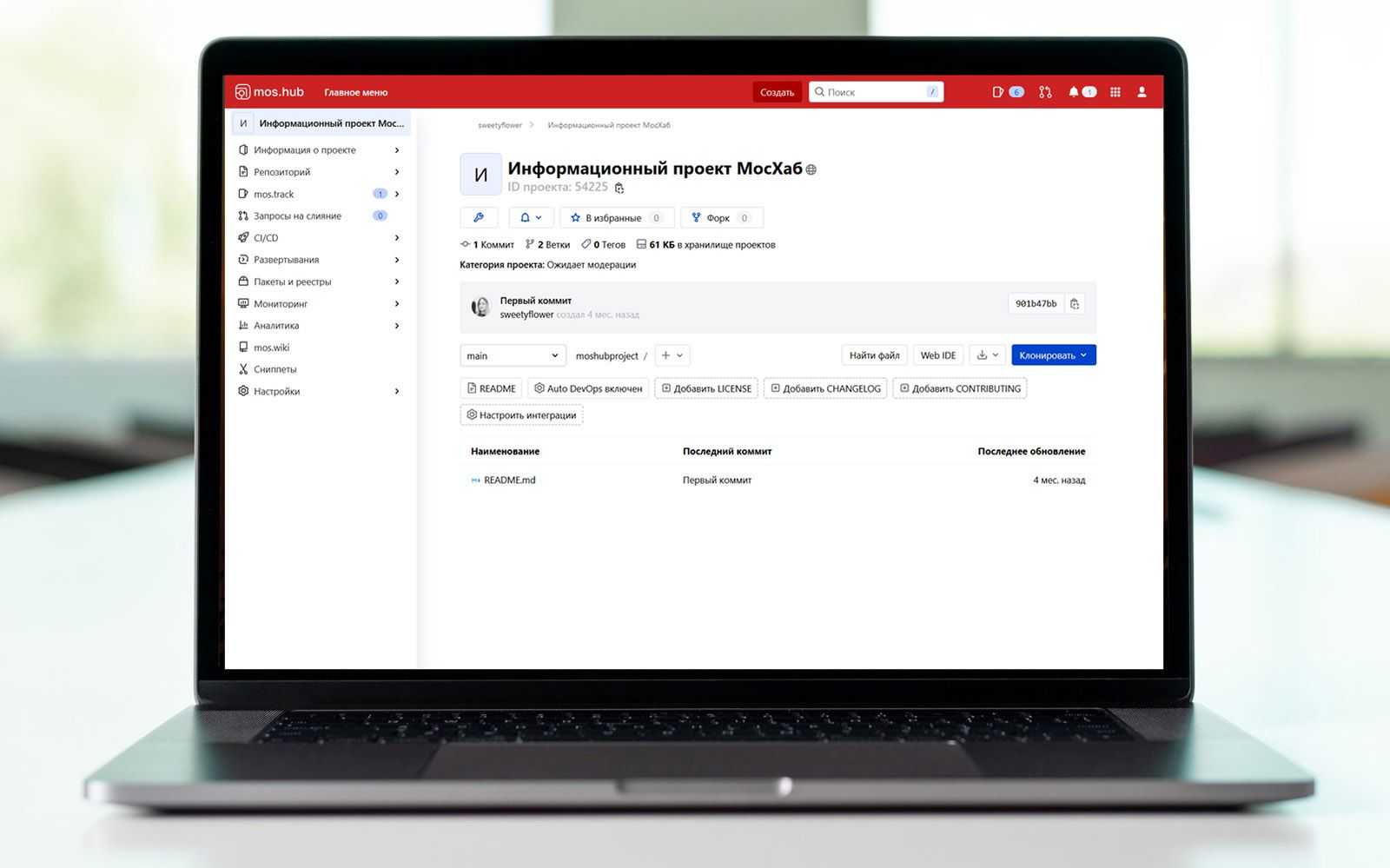Open merge requests icon in top bar
This screenshot has height=868, width=1390.
(1045, 92)
